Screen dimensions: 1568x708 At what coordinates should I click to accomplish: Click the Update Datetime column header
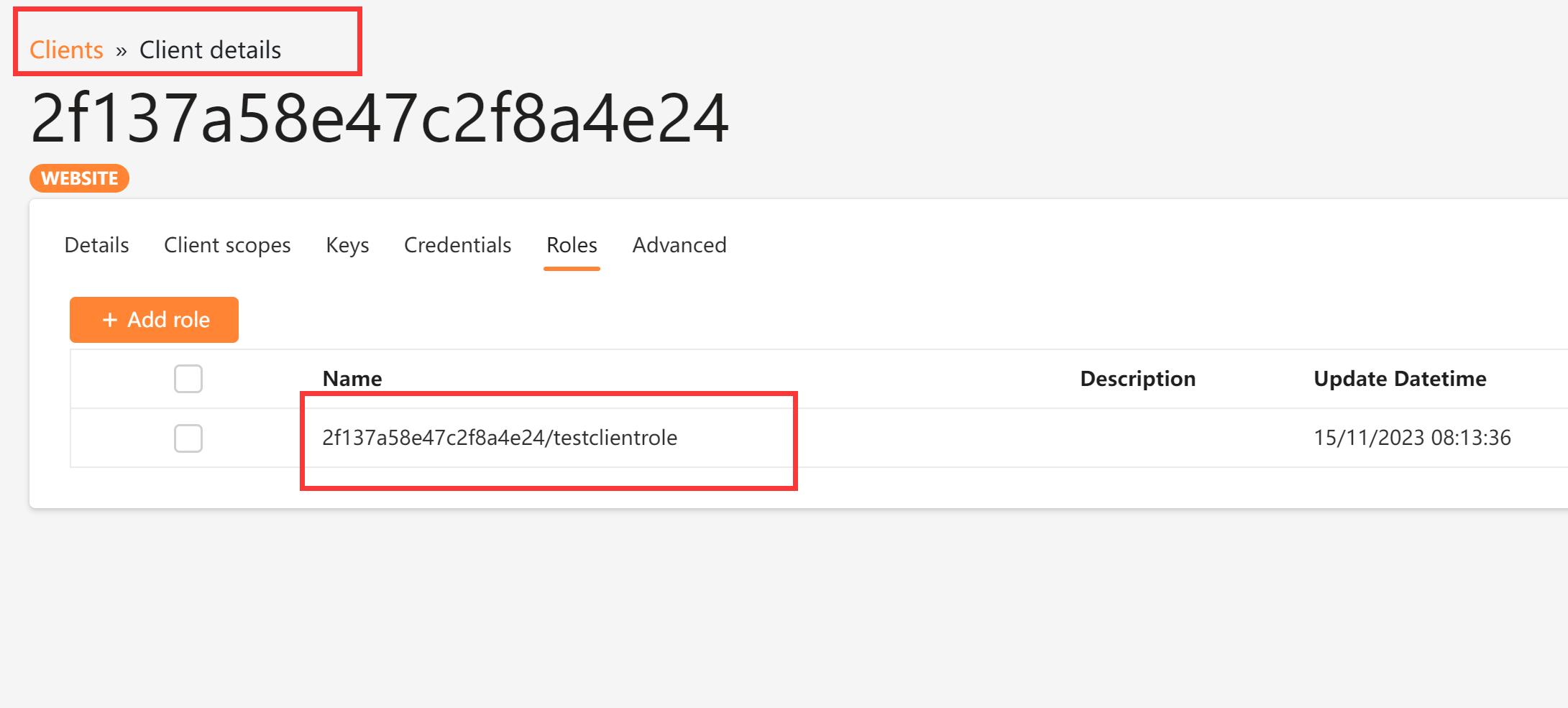1400,379
